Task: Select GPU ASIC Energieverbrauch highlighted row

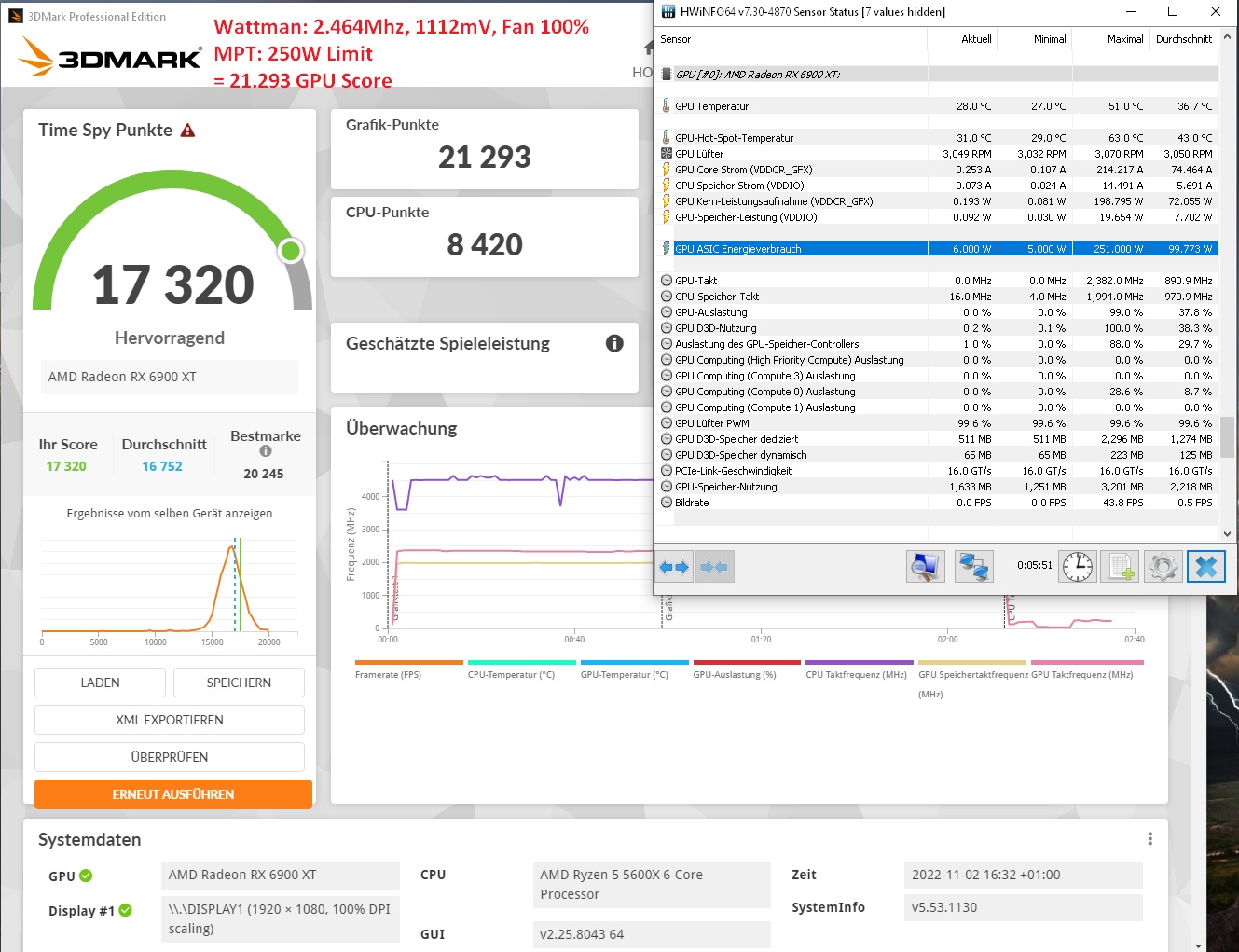Action: click(937, 249)
